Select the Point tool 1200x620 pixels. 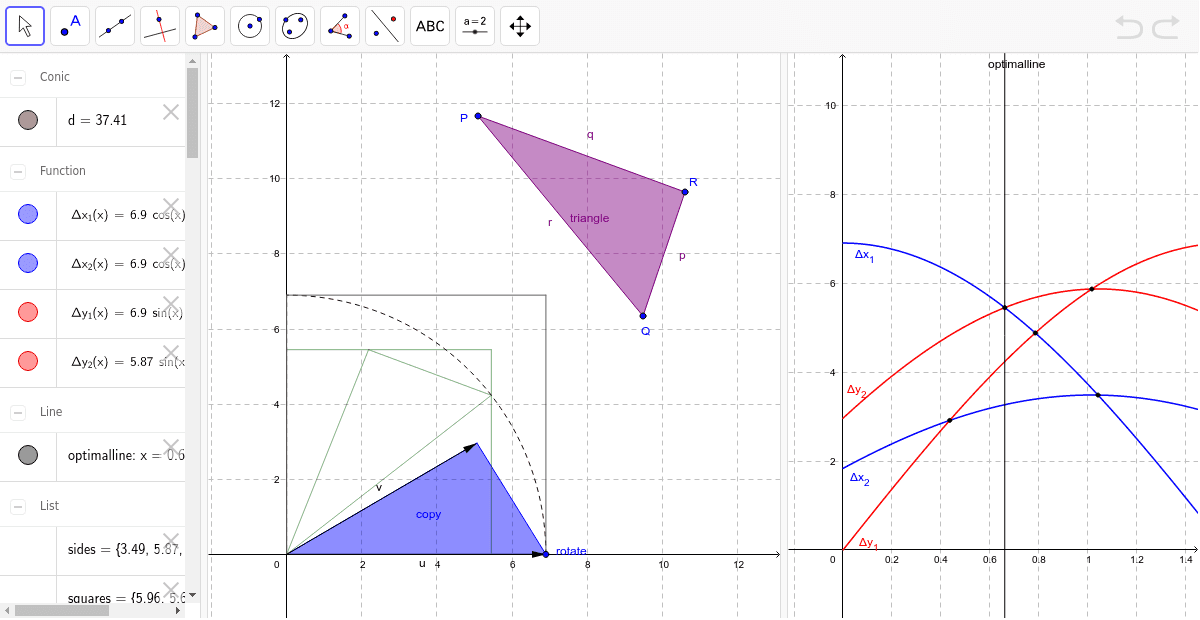(70, 26)
